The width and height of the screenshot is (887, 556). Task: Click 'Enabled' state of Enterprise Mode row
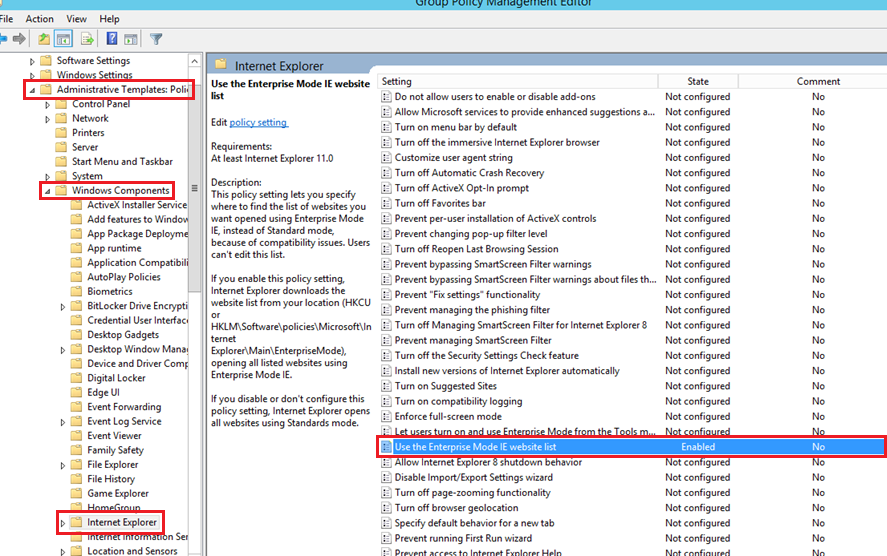point(697,447)
